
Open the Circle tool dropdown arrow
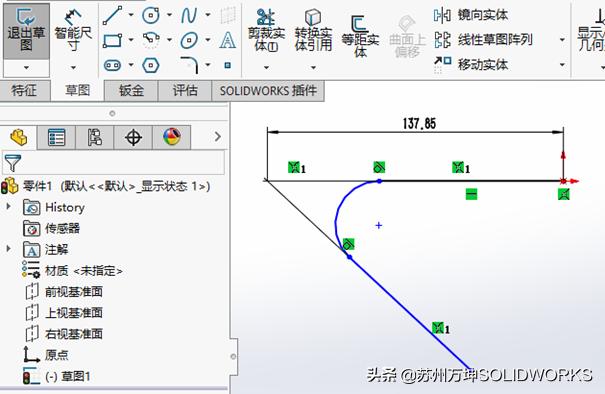[x=169, y=15]
